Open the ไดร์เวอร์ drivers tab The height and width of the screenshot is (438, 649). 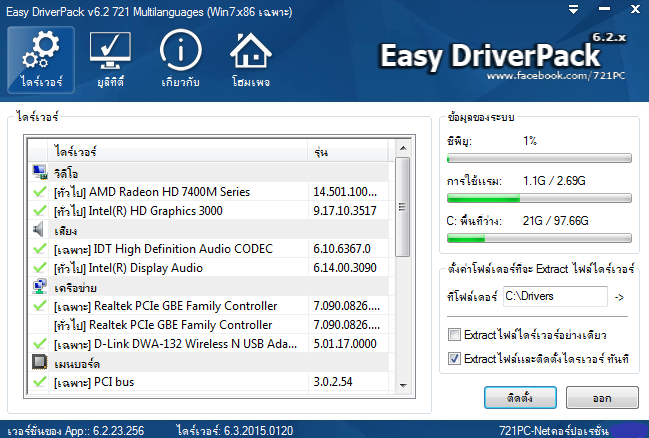point(41,60)
